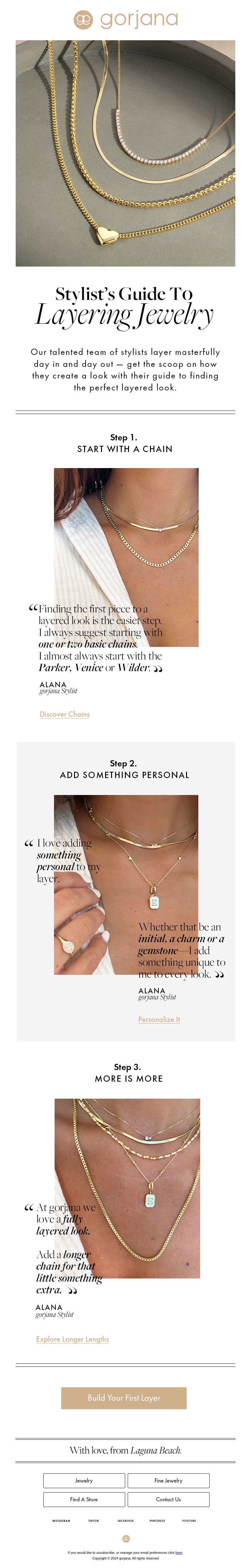Open the Step 2 initial pendant photo
The height and width of the screenshot is (1568, 251).
tap(126, 884)
